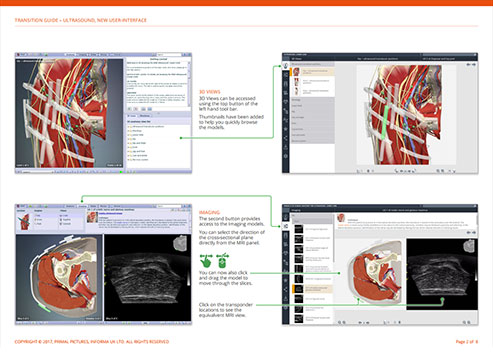Click 'COPYRIGHT © 2017' footer text
The height and width of the screenshot is (360, 493).
click(x=34, y=342)
